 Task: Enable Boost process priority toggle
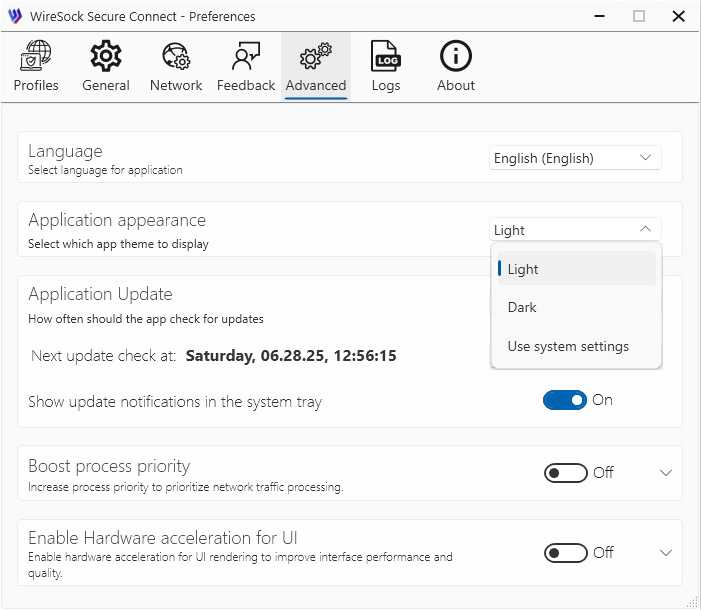point(566,473)
